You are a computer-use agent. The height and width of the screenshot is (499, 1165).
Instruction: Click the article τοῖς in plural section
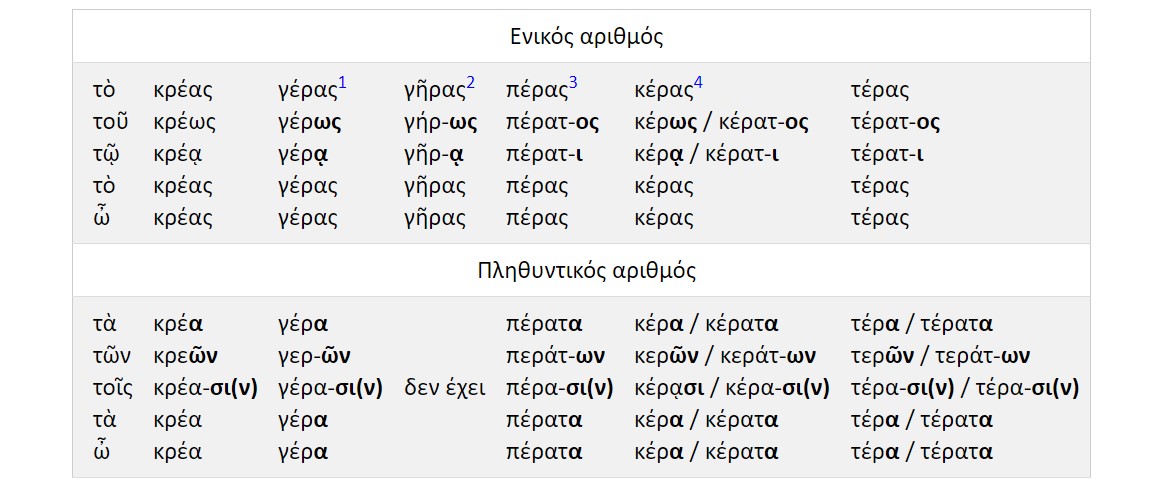113,388
